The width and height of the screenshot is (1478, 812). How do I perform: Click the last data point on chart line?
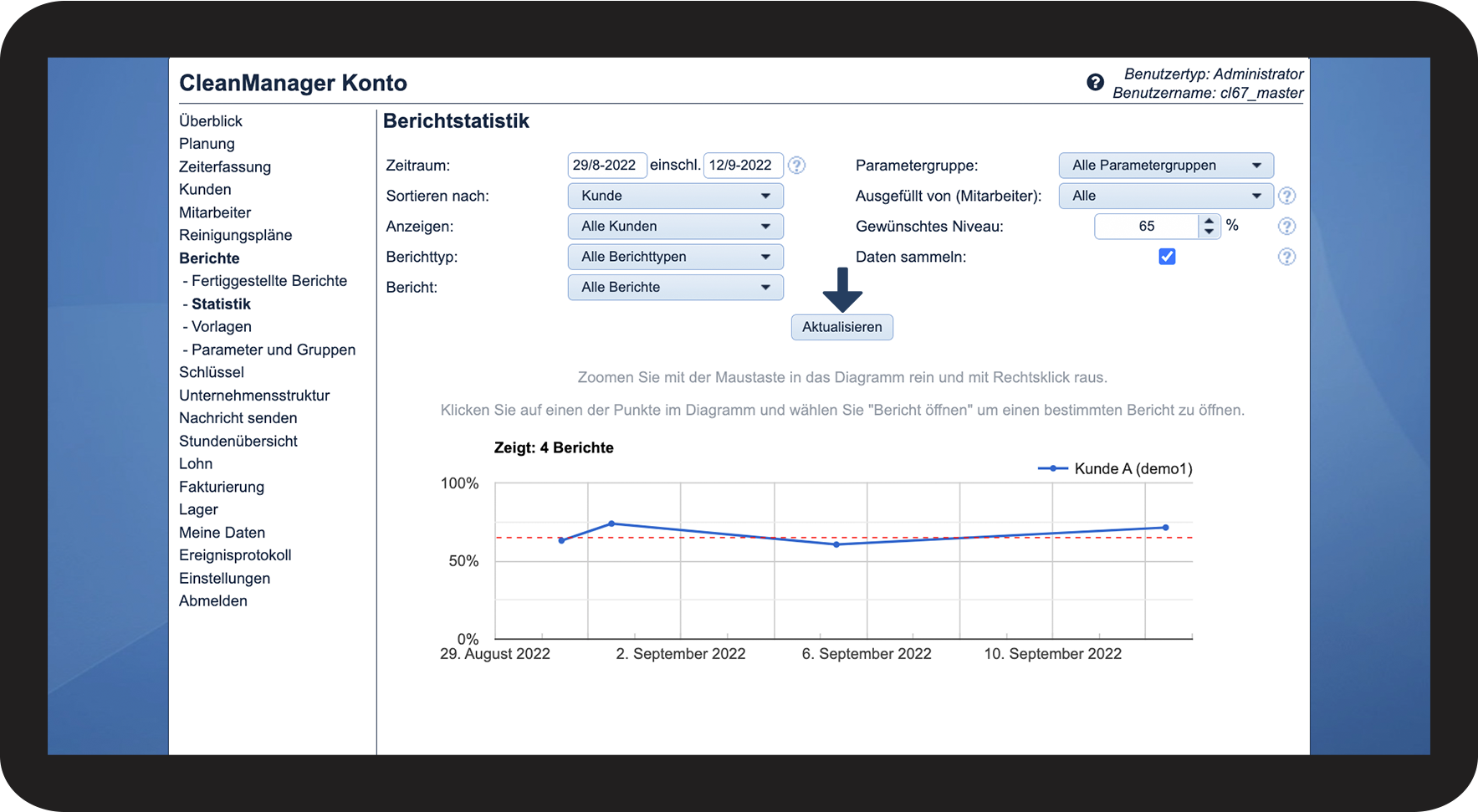point(1165,528)
